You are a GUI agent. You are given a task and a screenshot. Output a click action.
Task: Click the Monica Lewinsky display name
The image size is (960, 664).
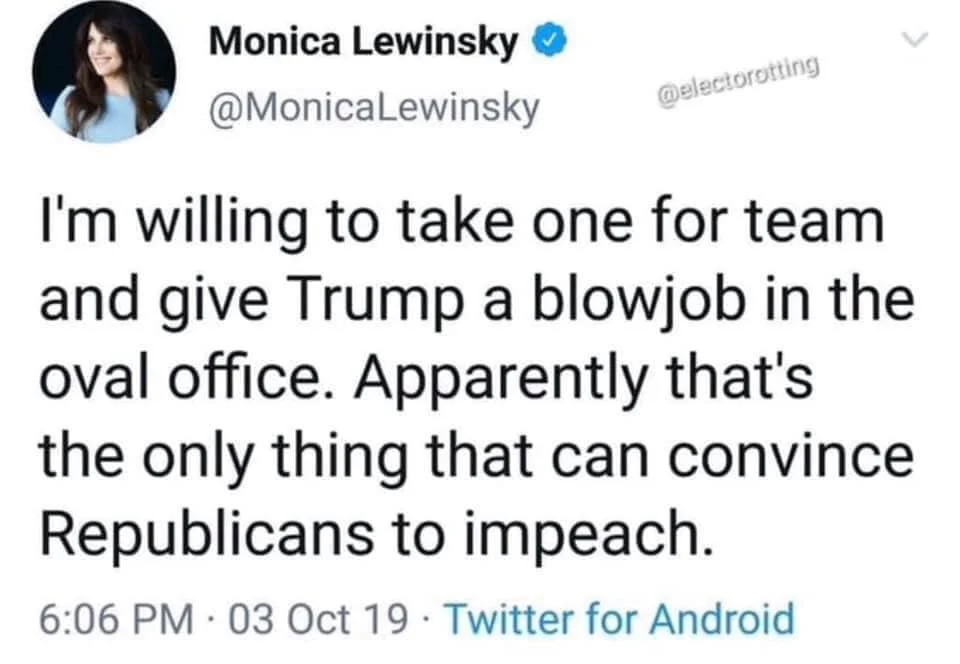(364, 42)
